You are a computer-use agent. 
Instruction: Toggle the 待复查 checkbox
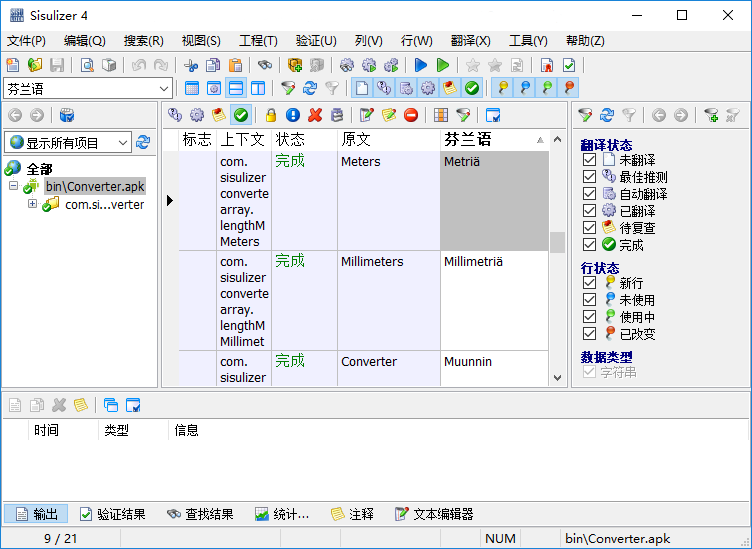pyautogui.click(x=589, y=228)
